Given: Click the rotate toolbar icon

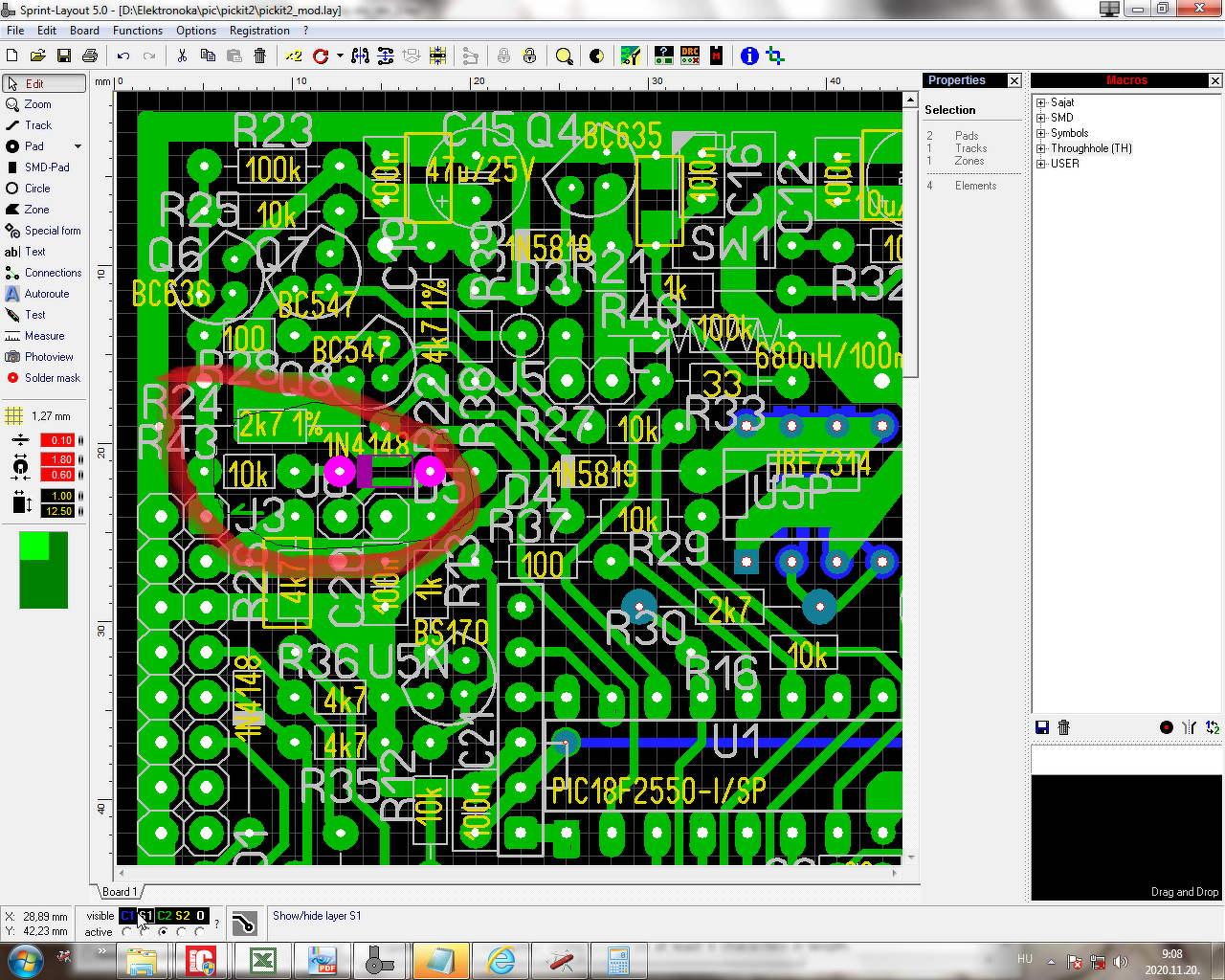Looking at the screenshot, I should 321,56.
